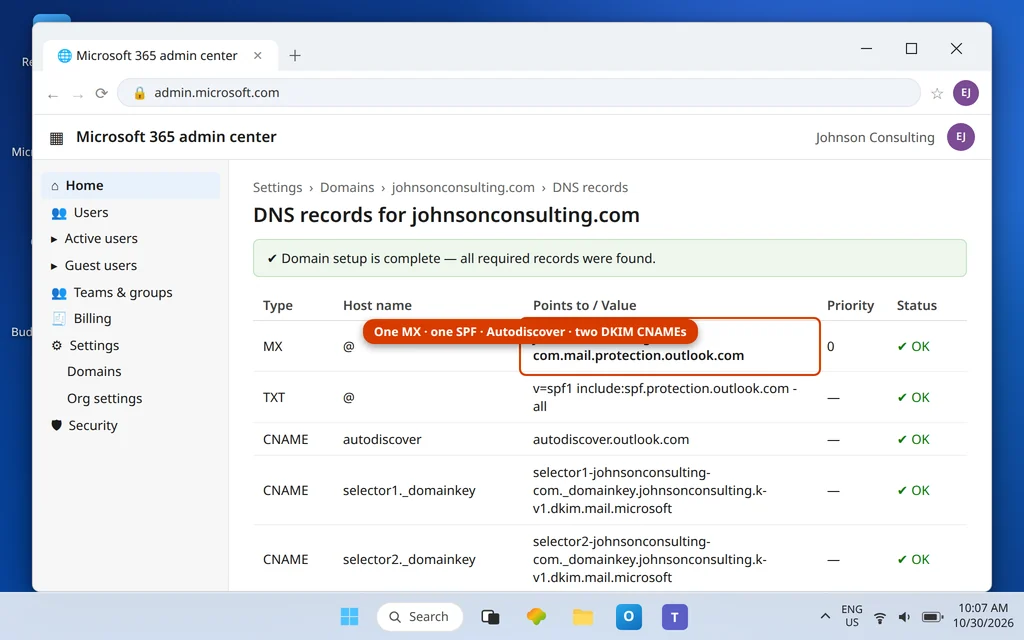This screenshot has width=1024, height=640.
Task: Click the ENG US language indicator
Action: [852, 616]
